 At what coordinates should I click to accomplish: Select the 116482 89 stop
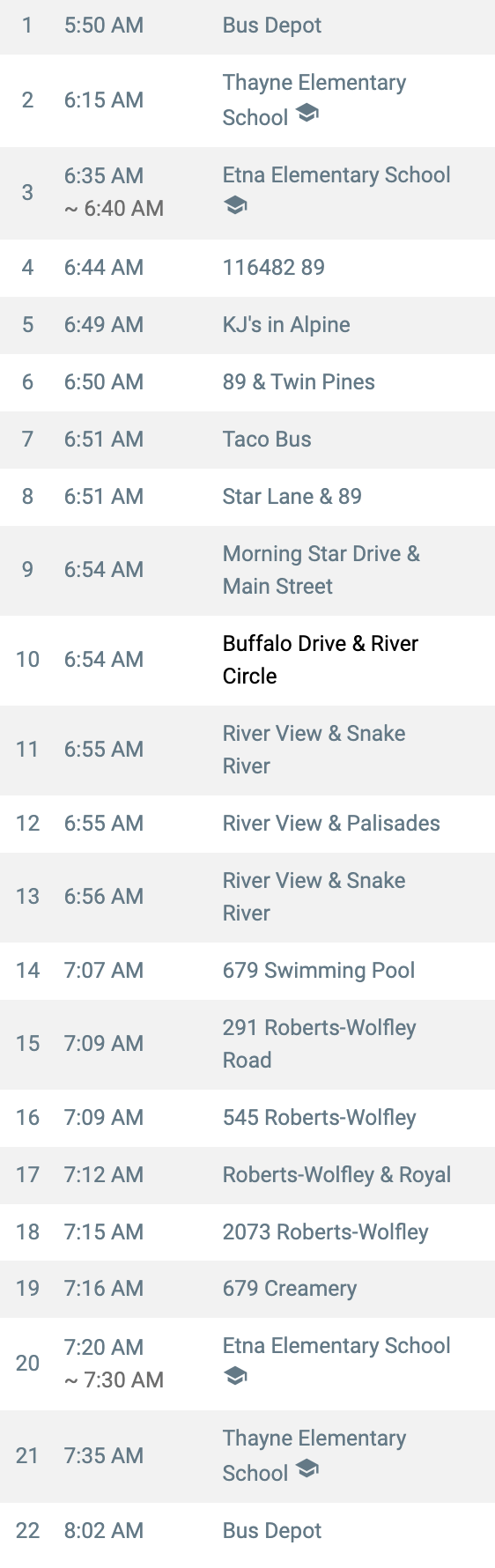coord(247,268)
